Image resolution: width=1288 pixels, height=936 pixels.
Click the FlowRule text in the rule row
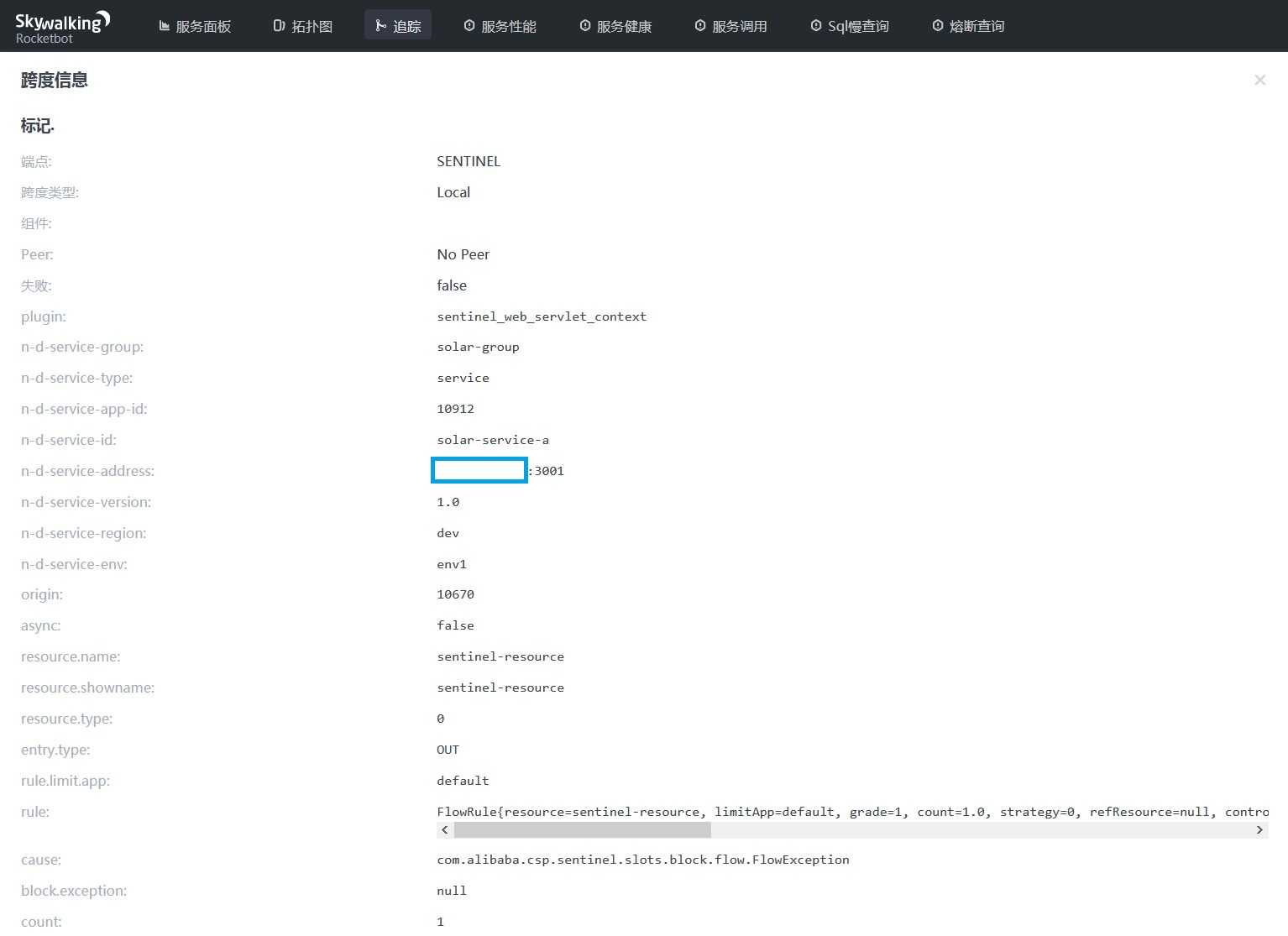click(852, 812)
